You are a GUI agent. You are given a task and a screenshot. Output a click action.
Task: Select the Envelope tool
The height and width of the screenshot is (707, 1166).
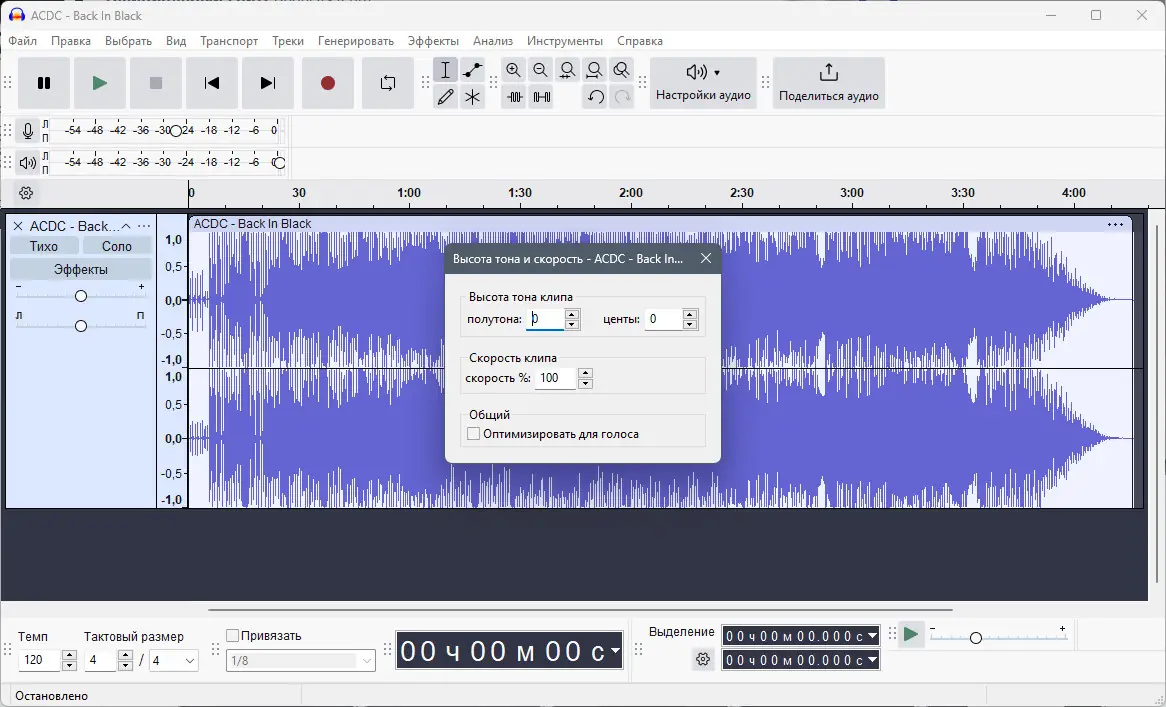point(473,70)
